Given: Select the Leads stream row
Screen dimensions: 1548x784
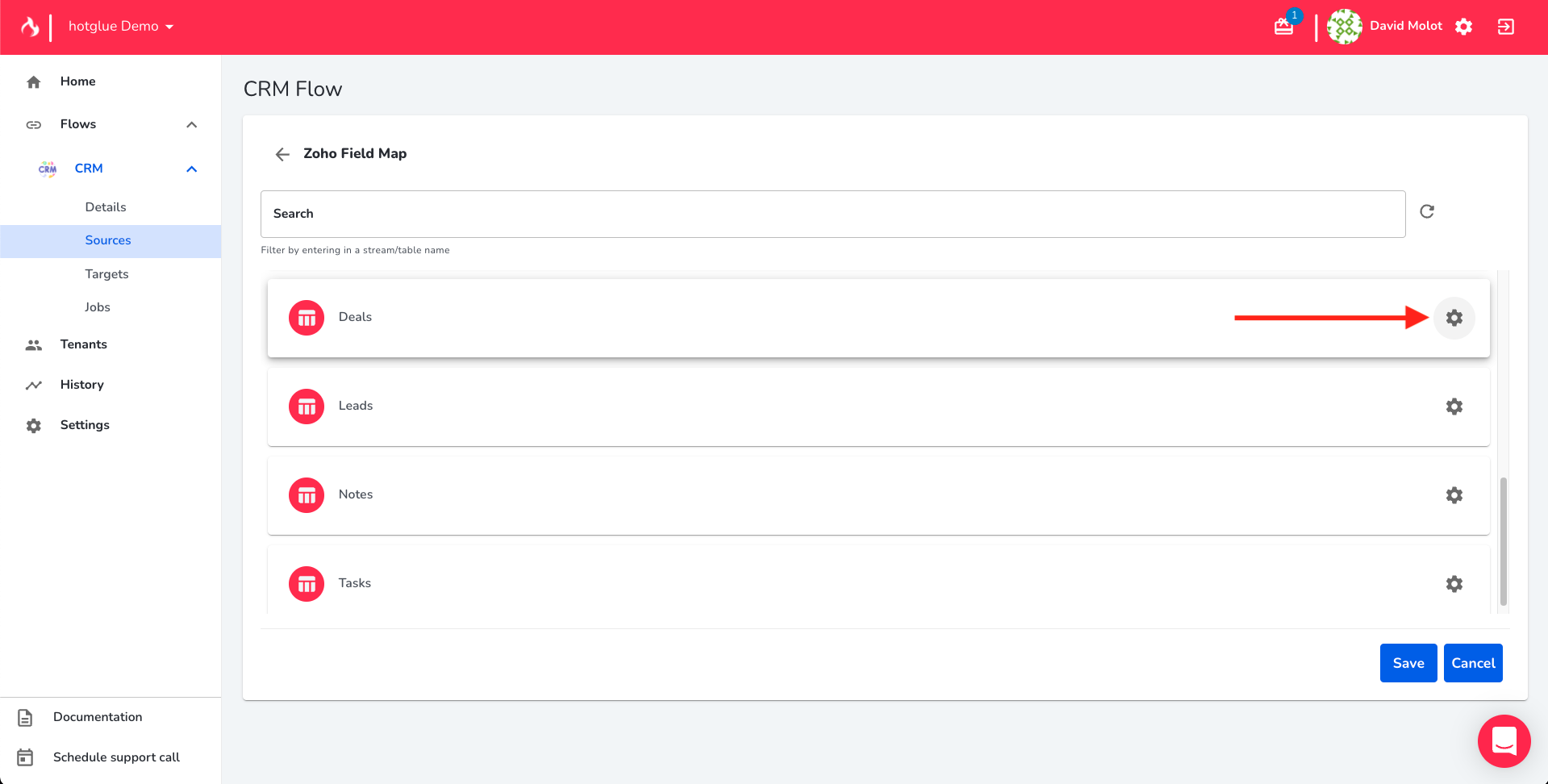Looking at the screenshot, I should click(x=878, y=407).
